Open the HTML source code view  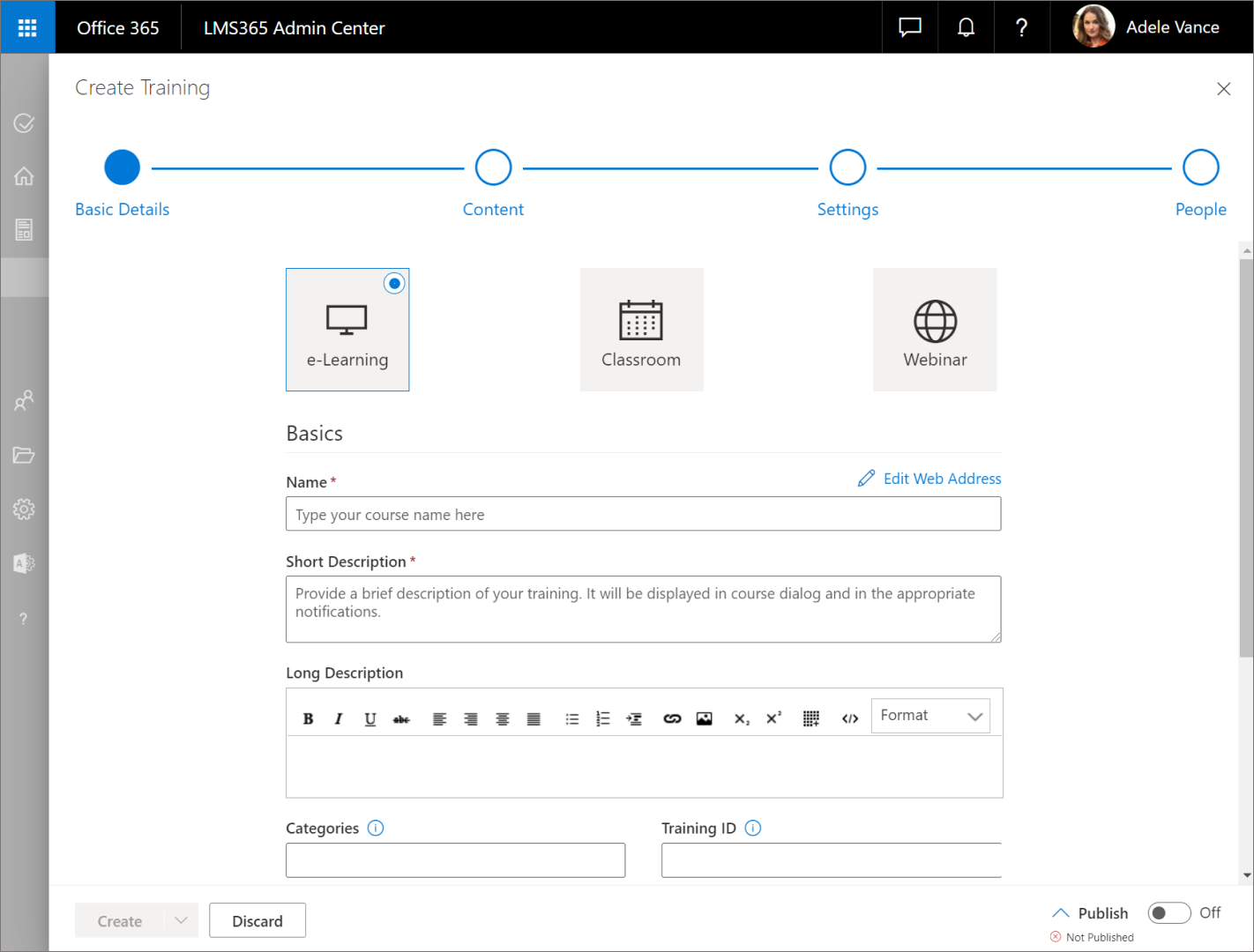(x=849, y=718)
